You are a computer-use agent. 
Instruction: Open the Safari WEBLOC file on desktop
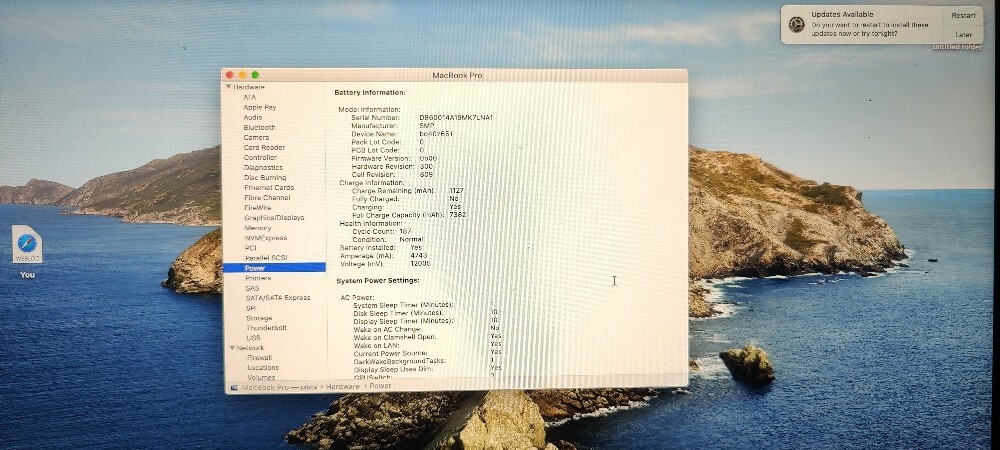point(27,245)
